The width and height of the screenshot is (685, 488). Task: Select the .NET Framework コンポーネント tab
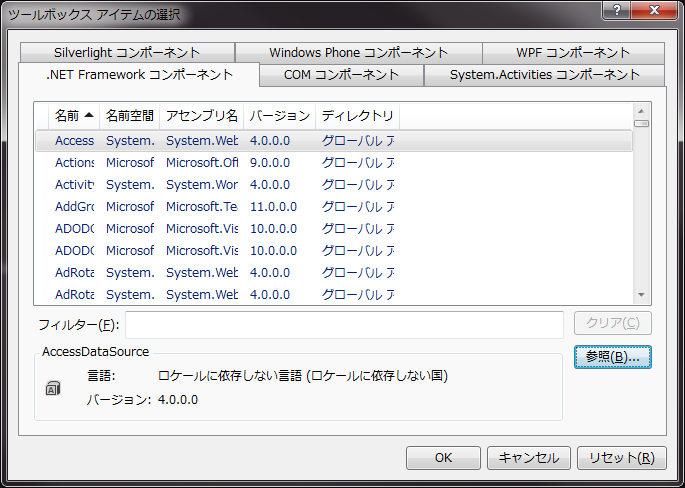click(x=139, y=75)
